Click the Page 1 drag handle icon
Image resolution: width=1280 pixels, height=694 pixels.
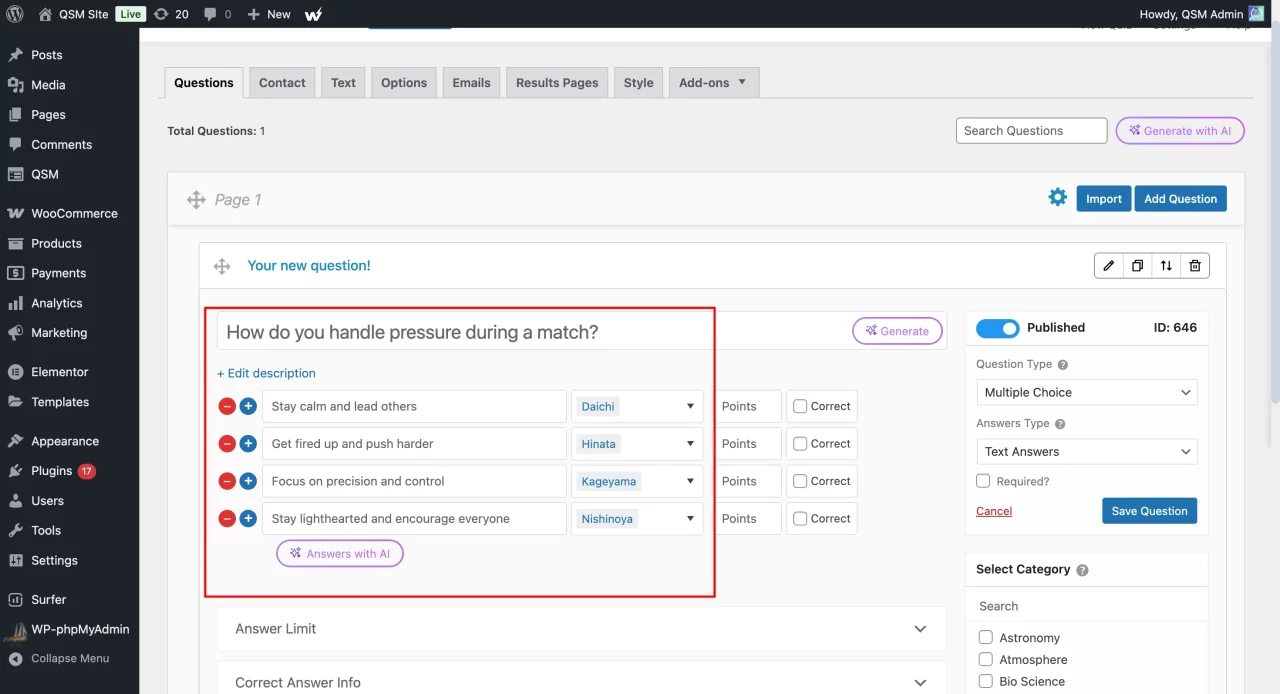click(x=196, y=200)
